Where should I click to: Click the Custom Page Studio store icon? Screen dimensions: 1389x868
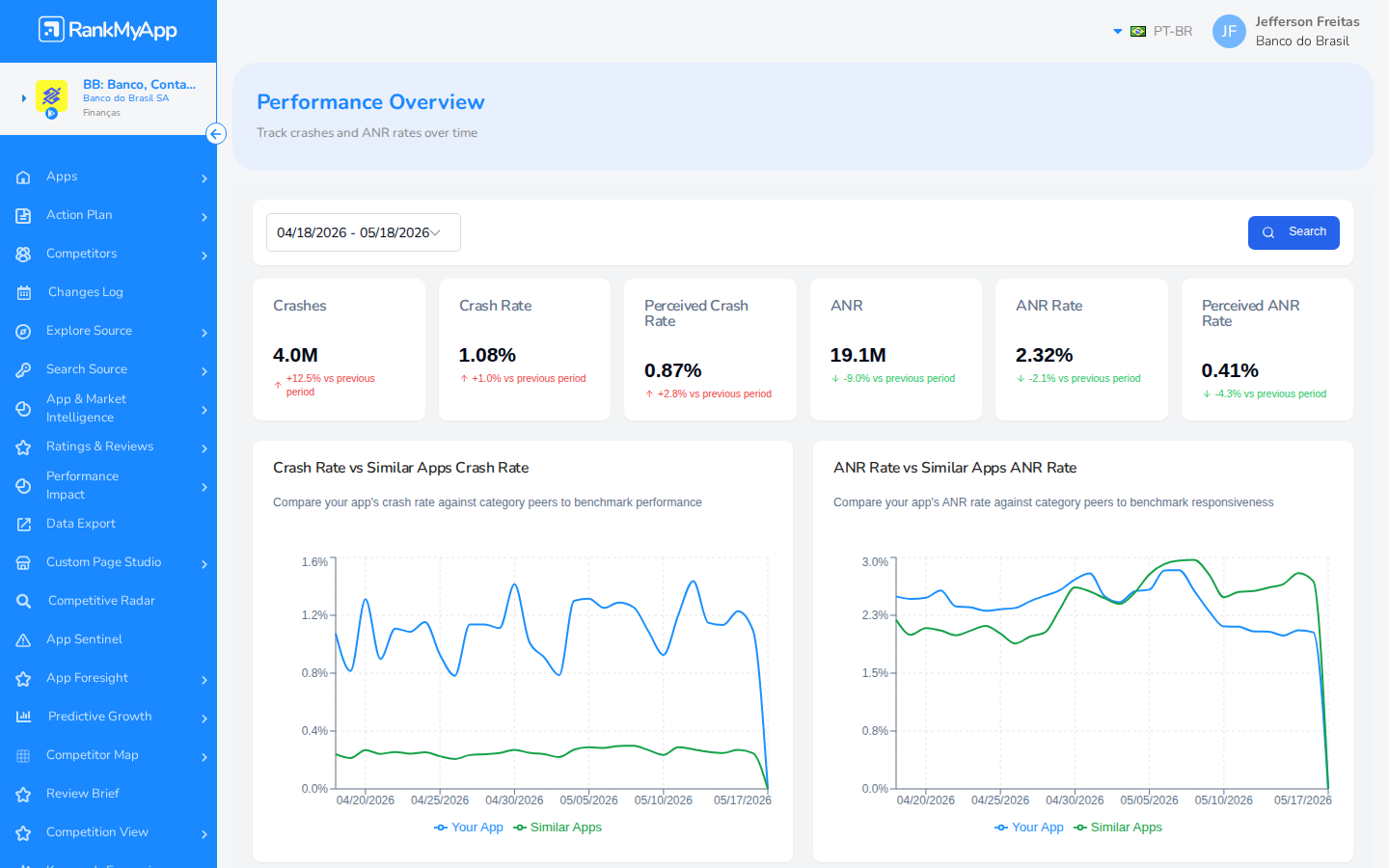(24, 563)
